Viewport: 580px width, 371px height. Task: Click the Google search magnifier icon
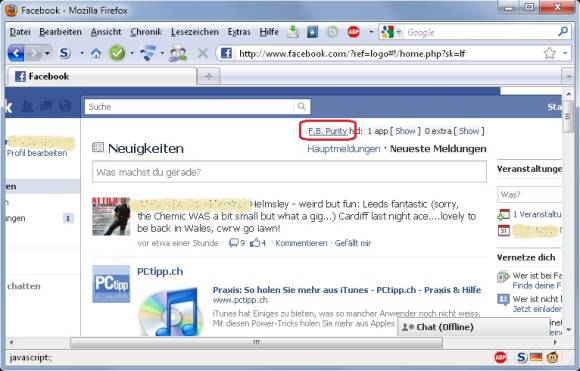563,32
